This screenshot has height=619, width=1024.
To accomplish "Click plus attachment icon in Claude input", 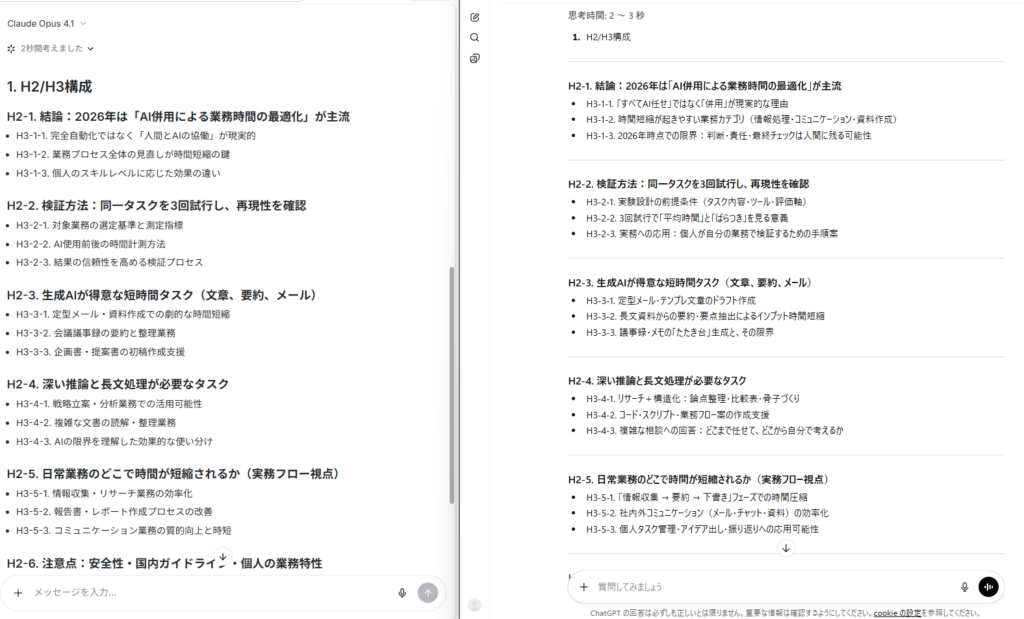I will point(18,592).
